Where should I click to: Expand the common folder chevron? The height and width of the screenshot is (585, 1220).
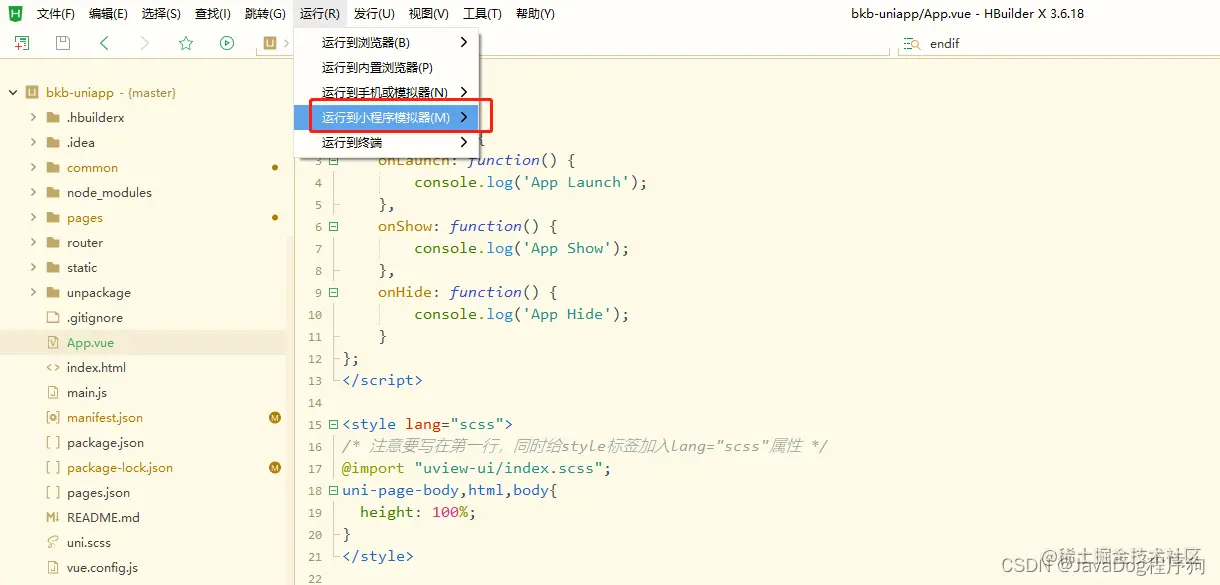[x=33, y=167]
